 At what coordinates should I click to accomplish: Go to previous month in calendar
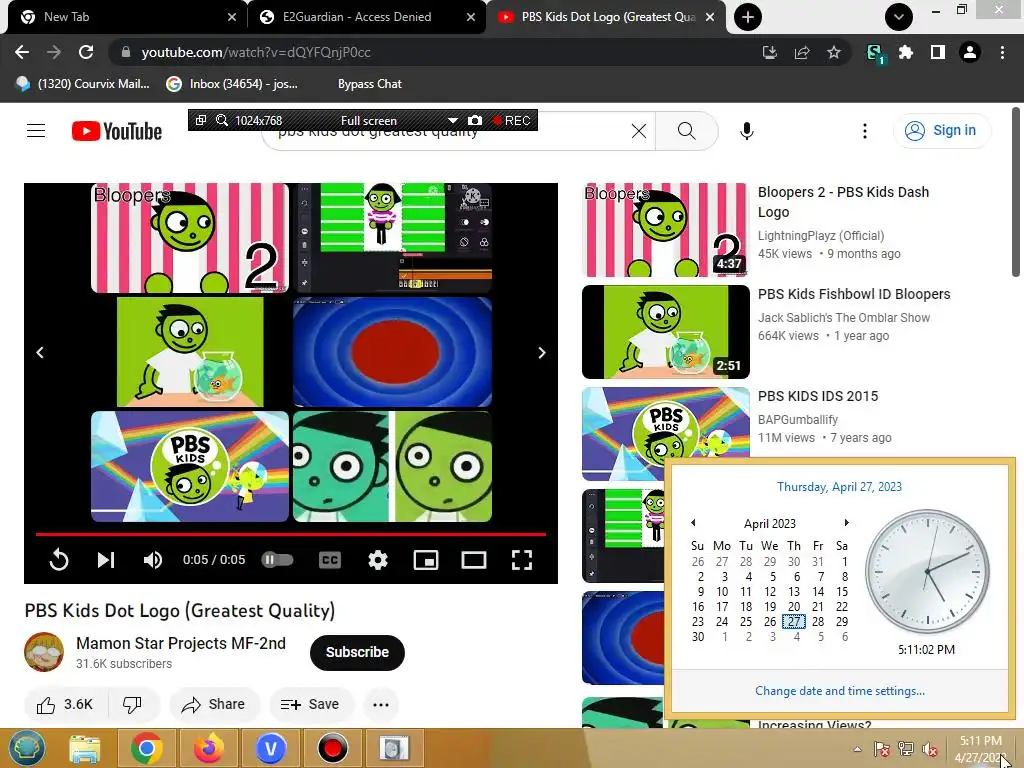[x=693, y=522]
